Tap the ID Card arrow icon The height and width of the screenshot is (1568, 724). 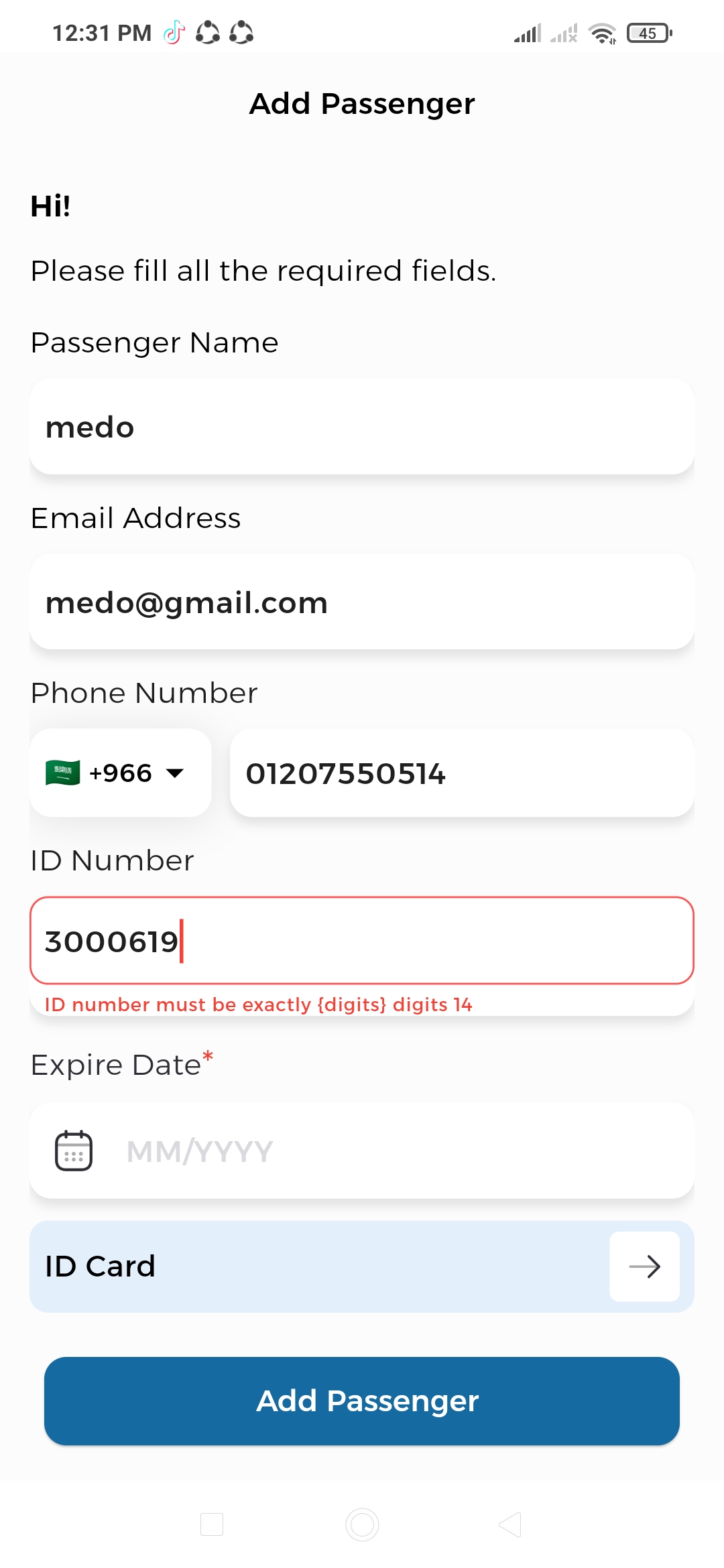[x=644, y=1266]
